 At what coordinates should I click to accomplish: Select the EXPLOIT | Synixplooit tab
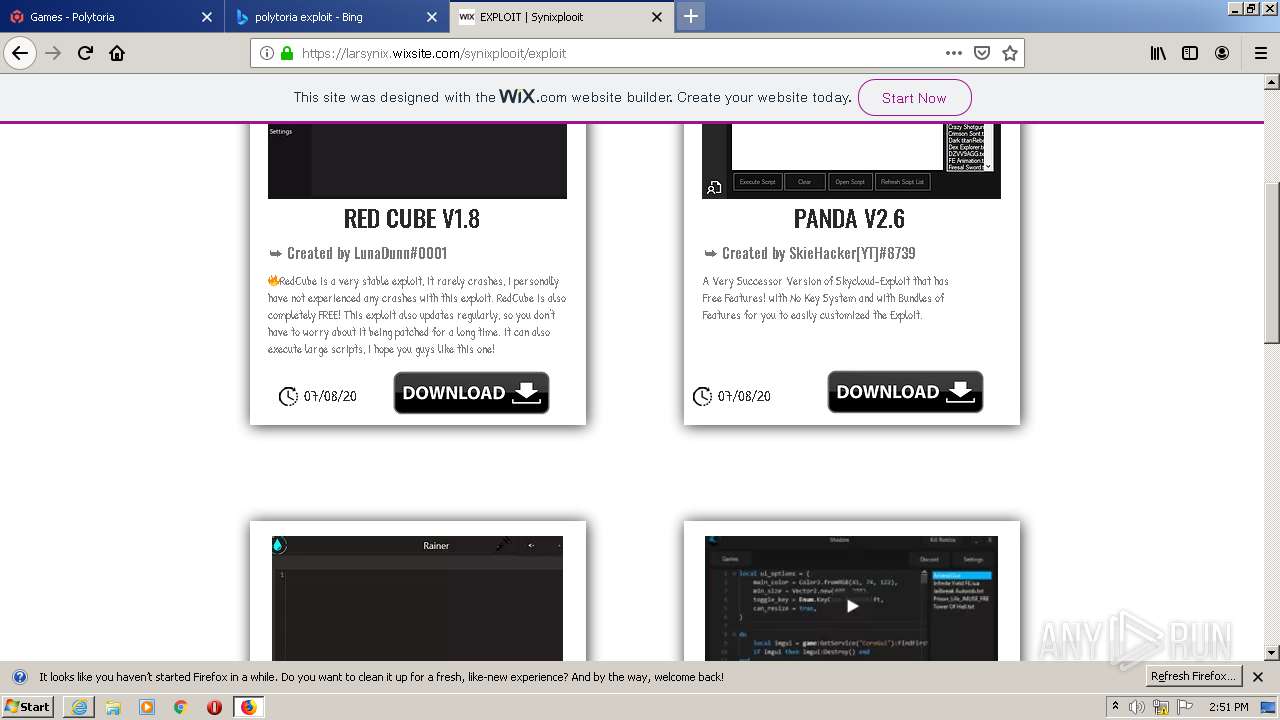point(561,17)
